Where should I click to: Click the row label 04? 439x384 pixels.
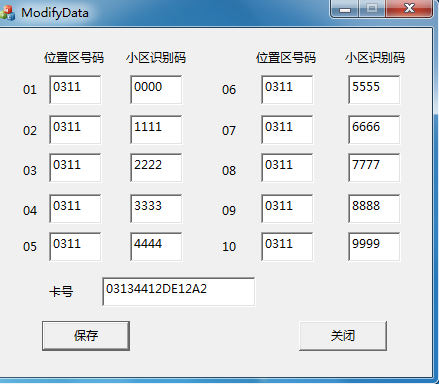30,211
